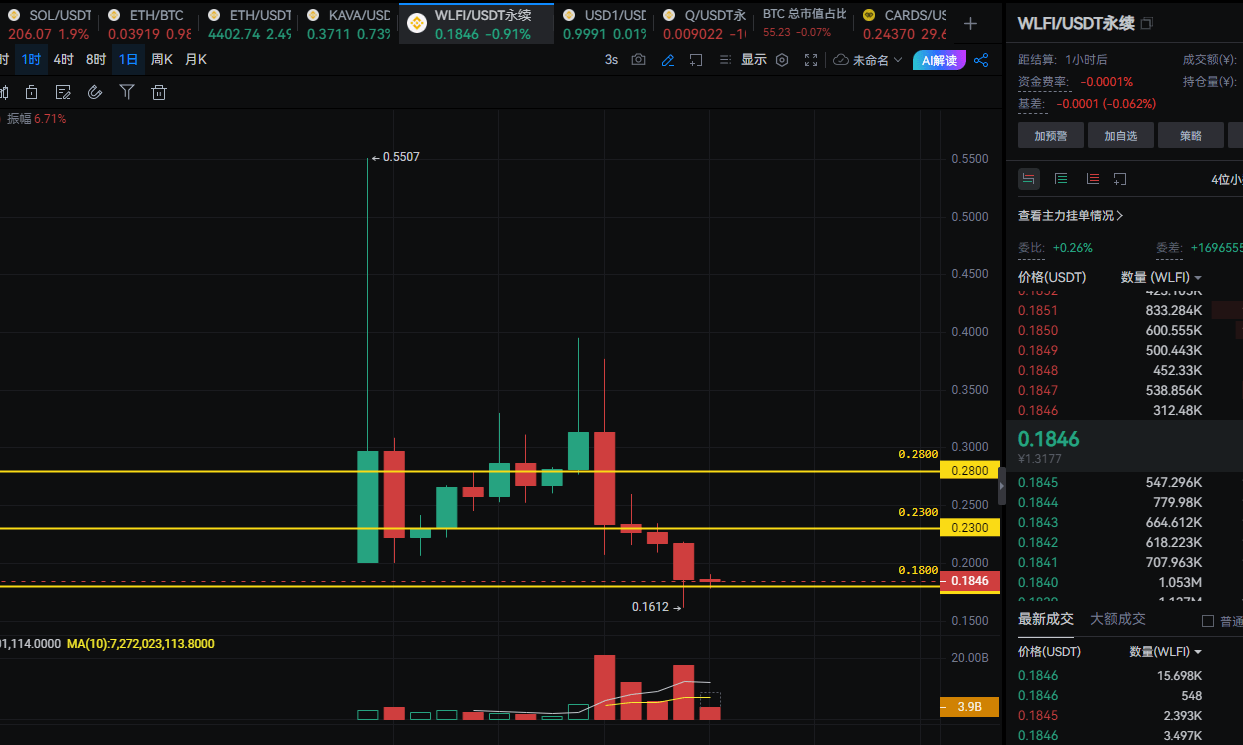The height and width of the screenshot is (745, 1243).
Task: Click the lock drawings icon
Action: pos(31,93)
